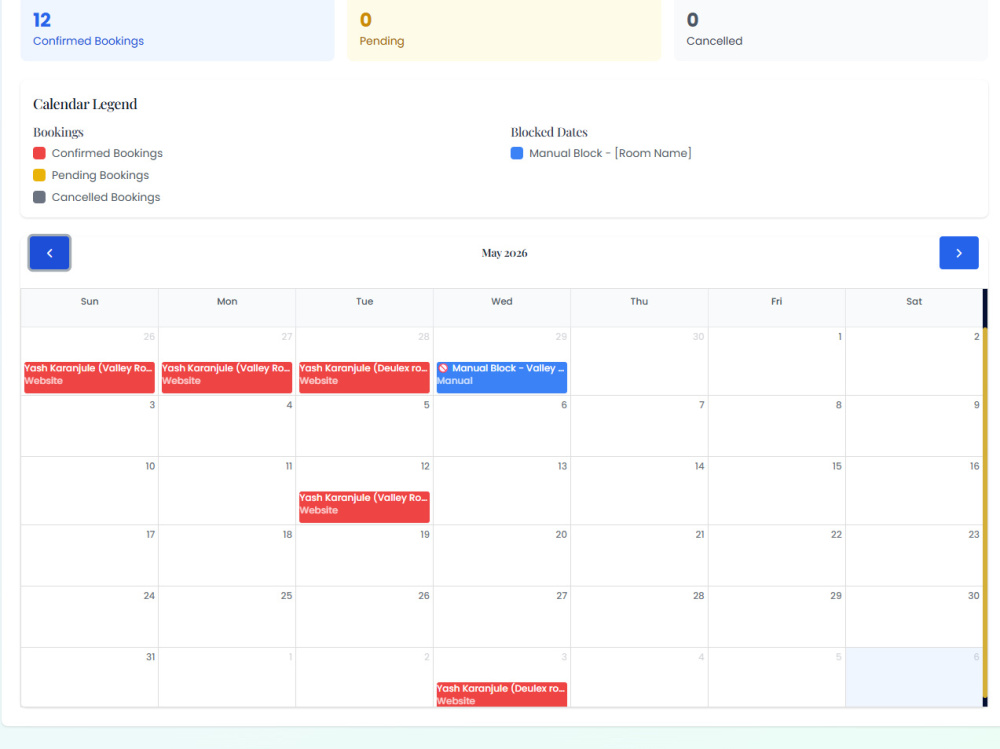Select May 23 day number
This screenshot has height=749, width=1000.
974,535
